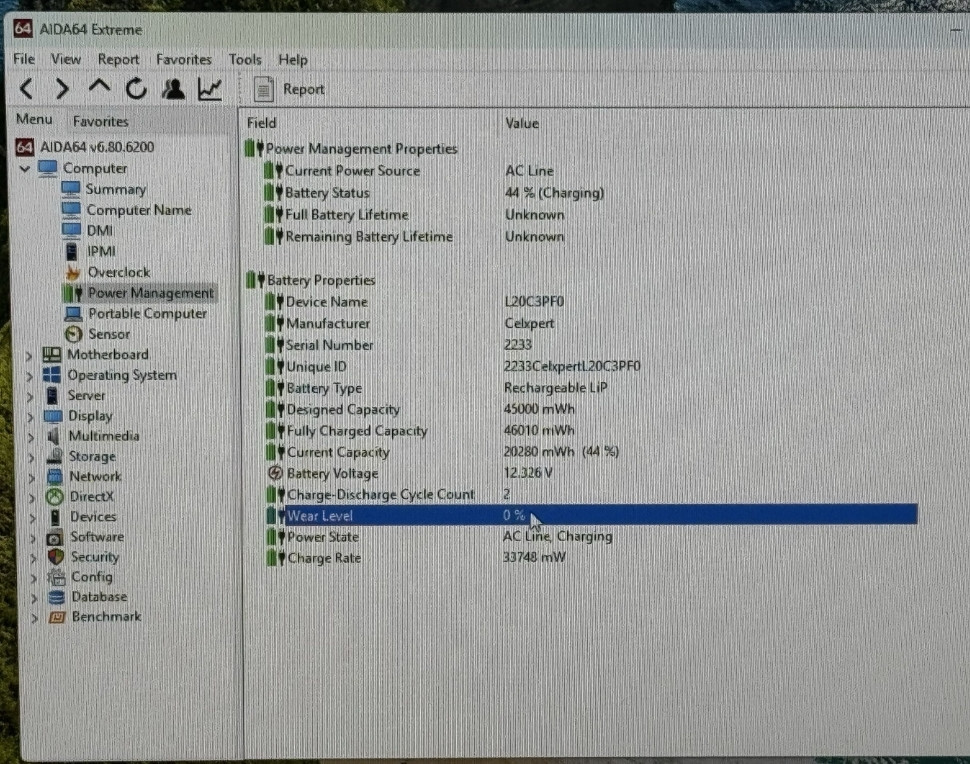Go up one level with up arrow
The width and height of the screenshot is (970, 764).
[99, 88]
